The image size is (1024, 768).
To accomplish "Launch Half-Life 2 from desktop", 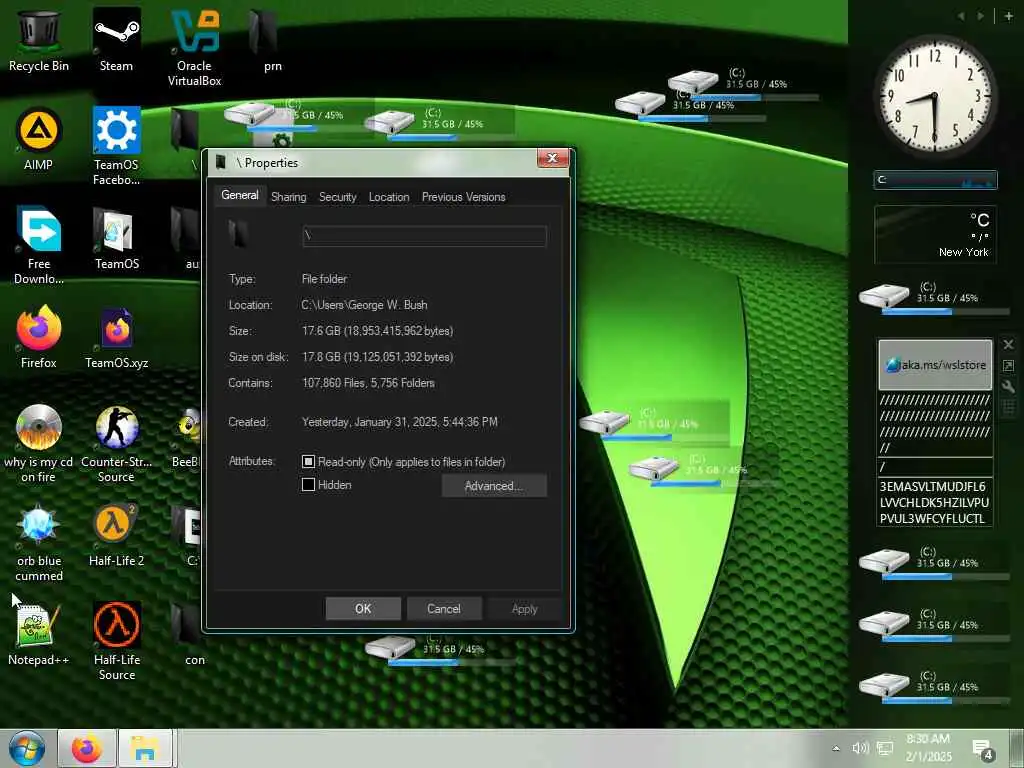I will pyautogui.click(x=116, y=535).
